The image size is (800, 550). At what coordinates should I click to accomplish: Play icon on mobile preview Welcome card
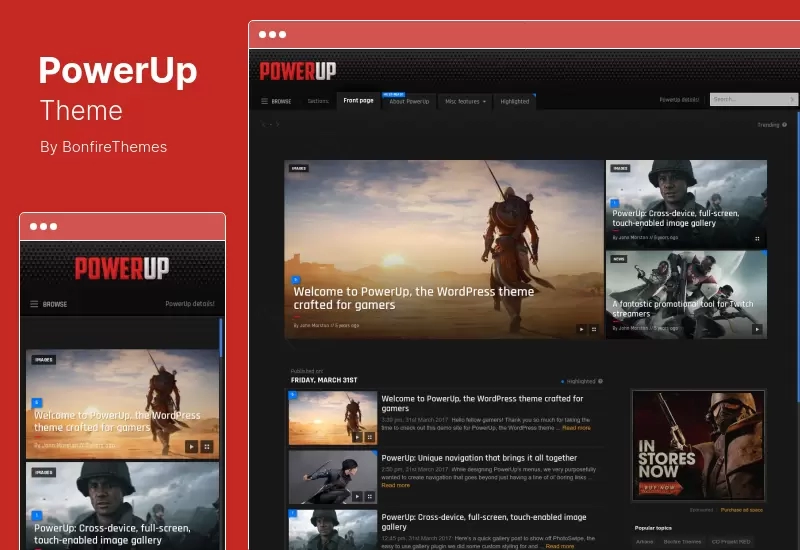(191, 447)
